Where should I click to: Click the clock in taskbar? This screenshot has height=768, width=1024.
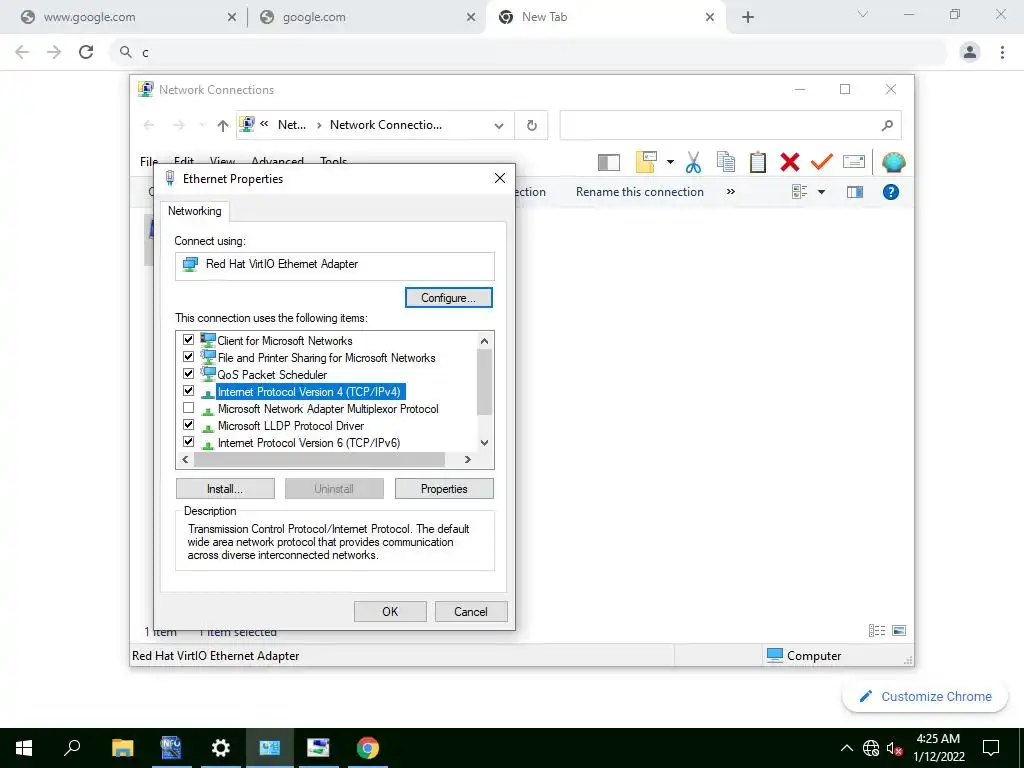938,748
